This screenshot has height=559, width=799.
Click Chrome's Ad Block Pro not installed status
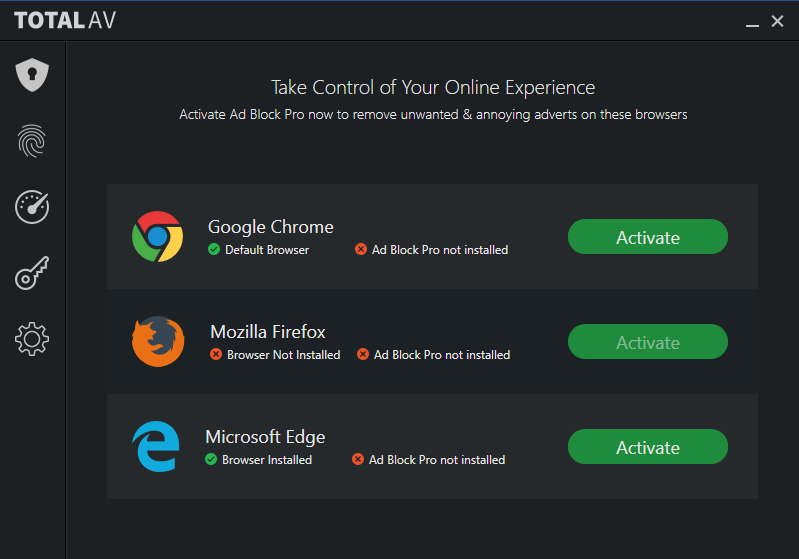click(x=432, y=250)
